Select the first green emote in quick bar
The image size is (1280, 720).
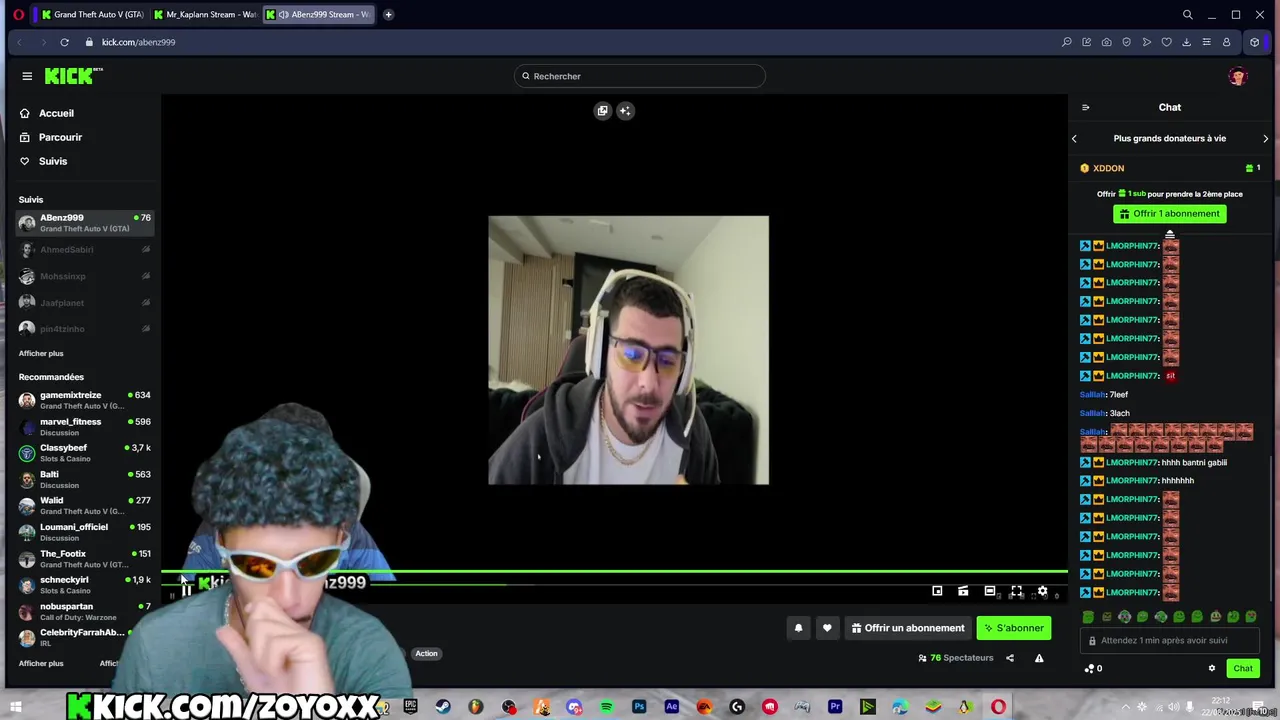1088,617
